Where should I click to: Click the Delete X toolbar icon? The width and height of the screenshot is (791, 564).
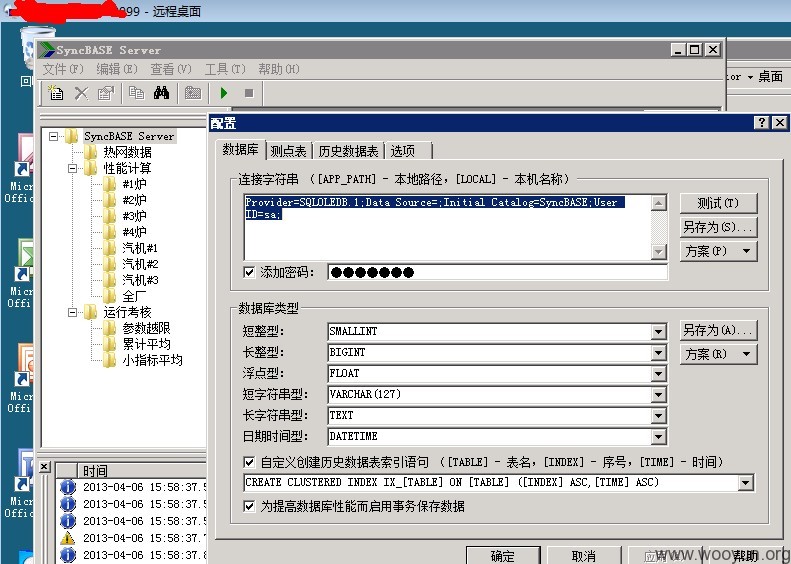[x=81, y=93]
